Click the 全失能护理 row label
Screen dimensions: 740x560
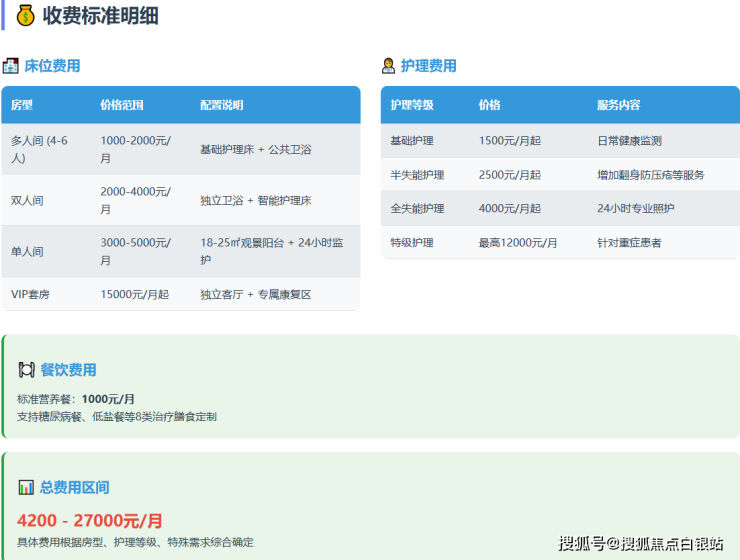click(417, 209)
